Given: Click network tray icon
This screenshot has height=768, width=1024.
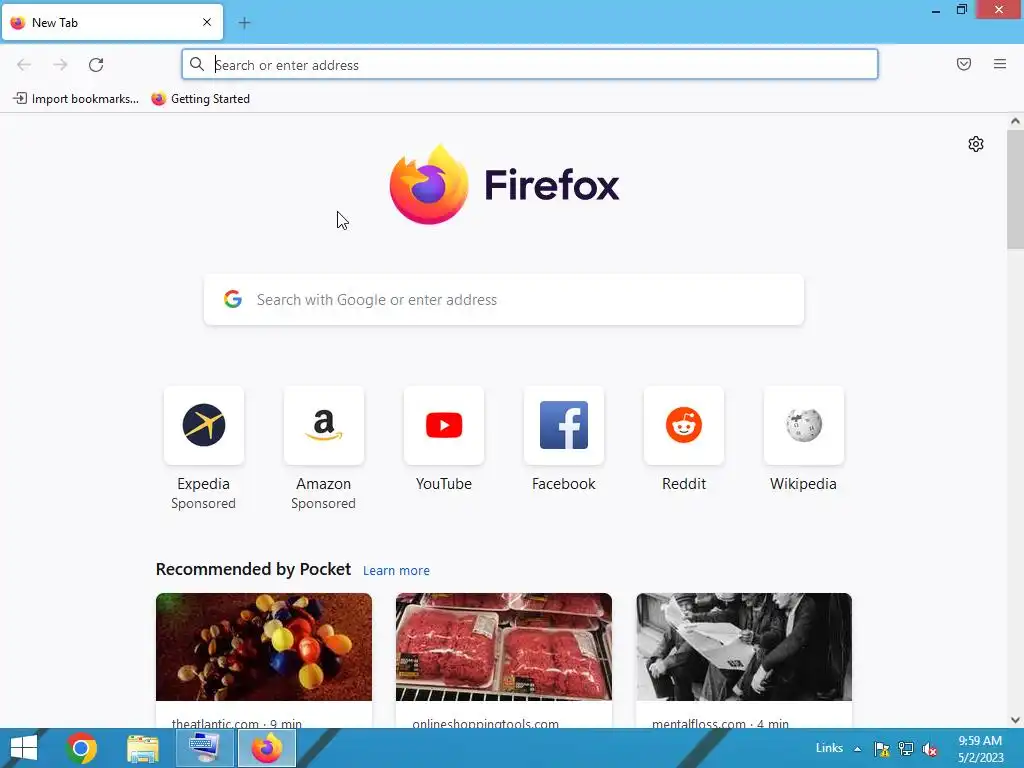Looking at the screenshot, I should click(906, 748).
